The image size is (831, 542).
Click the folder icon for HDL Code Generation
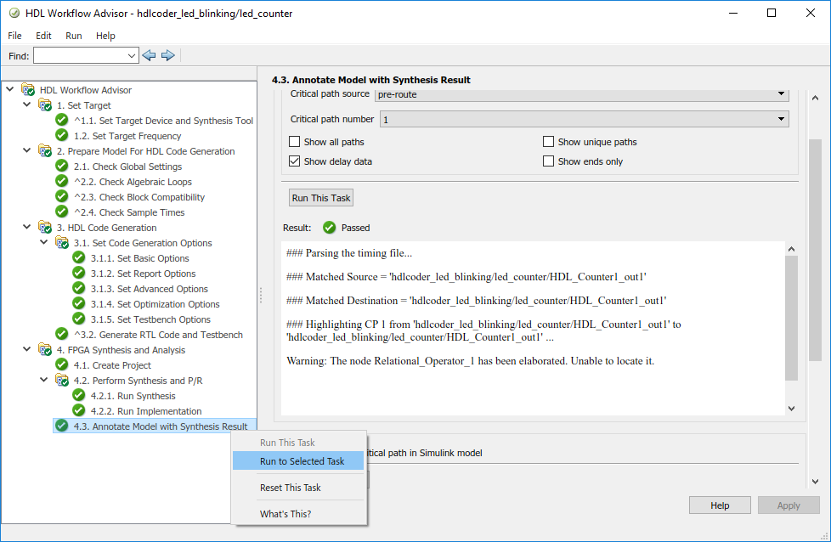coord(45,228)
